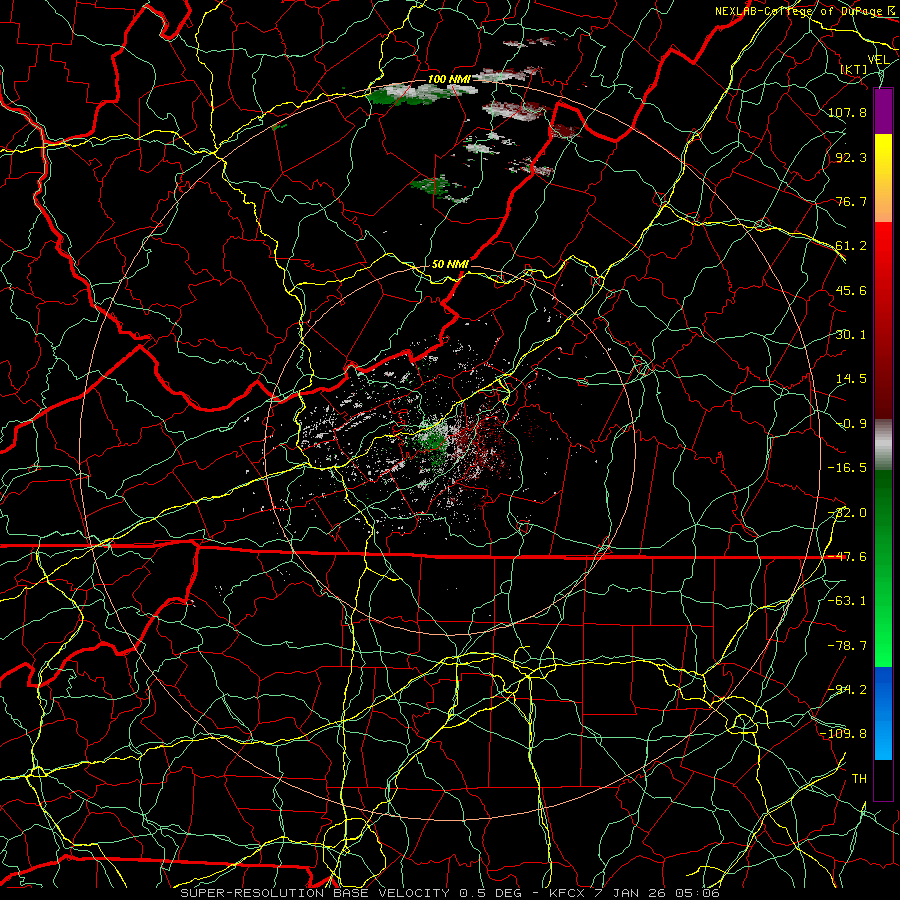Click the Super-Resolution Base Velocity caption

(450, 893)
